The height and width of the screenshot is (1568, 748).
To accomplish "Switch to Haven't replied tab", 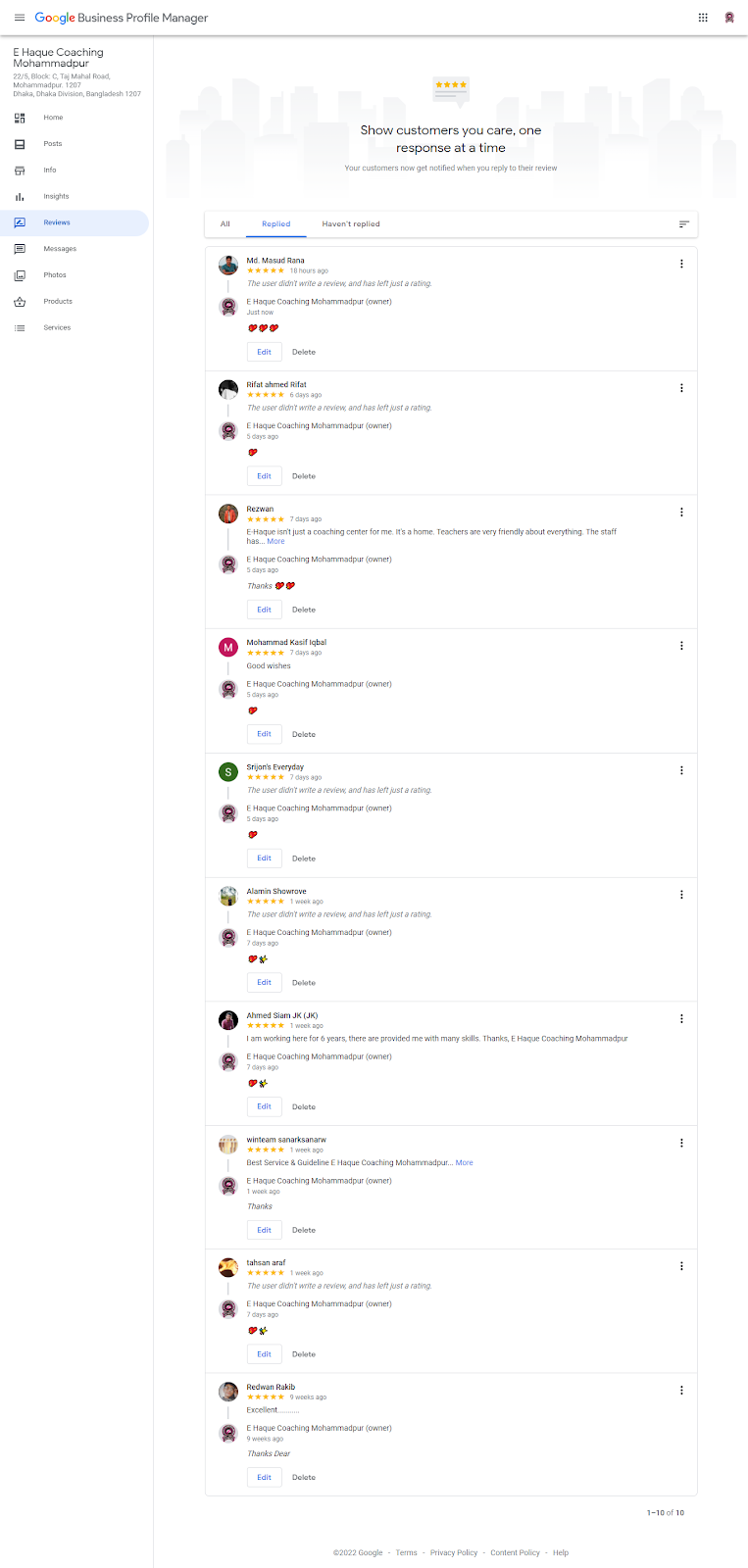I will (x=351, y=224).
